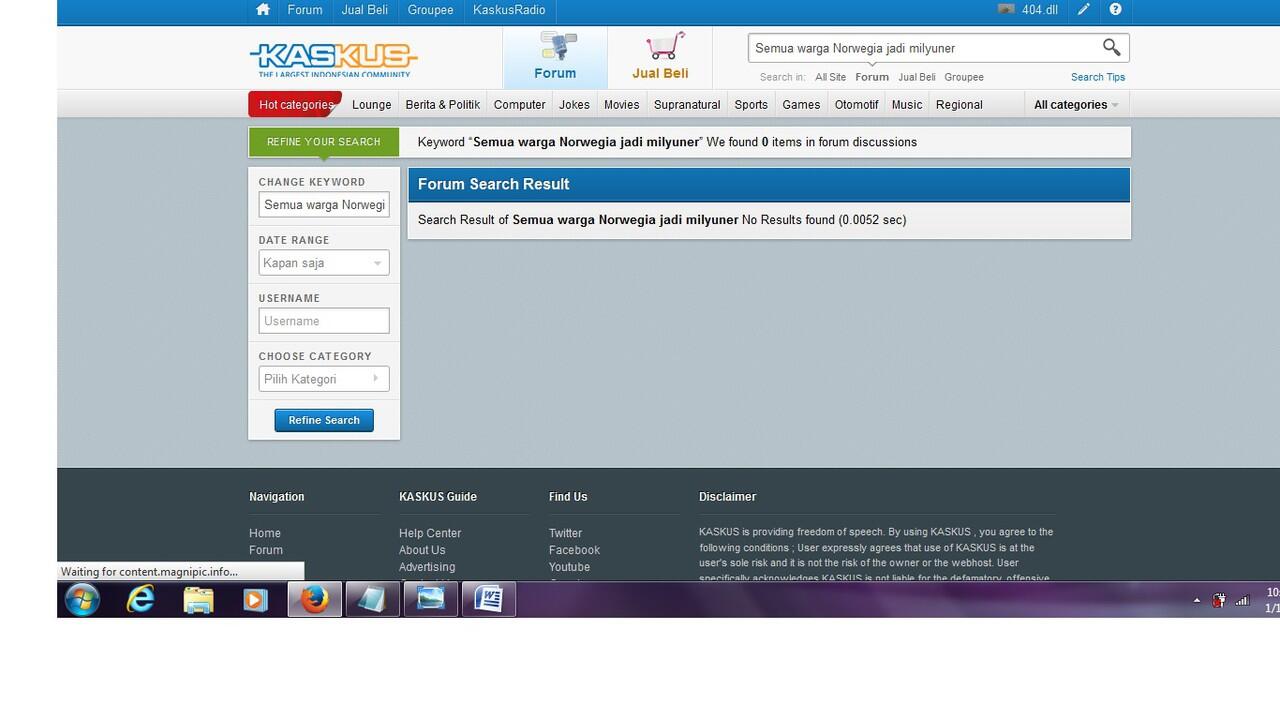Expand the All categories menu

1076,104
